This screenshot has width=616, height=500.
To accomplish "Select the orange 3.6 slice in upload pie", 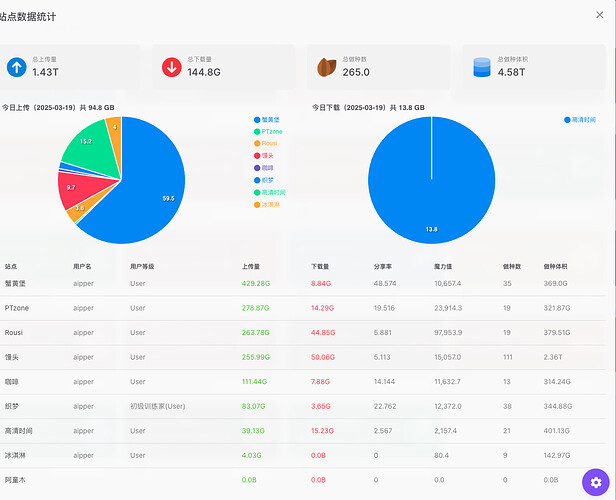I will tap(84, 207).
